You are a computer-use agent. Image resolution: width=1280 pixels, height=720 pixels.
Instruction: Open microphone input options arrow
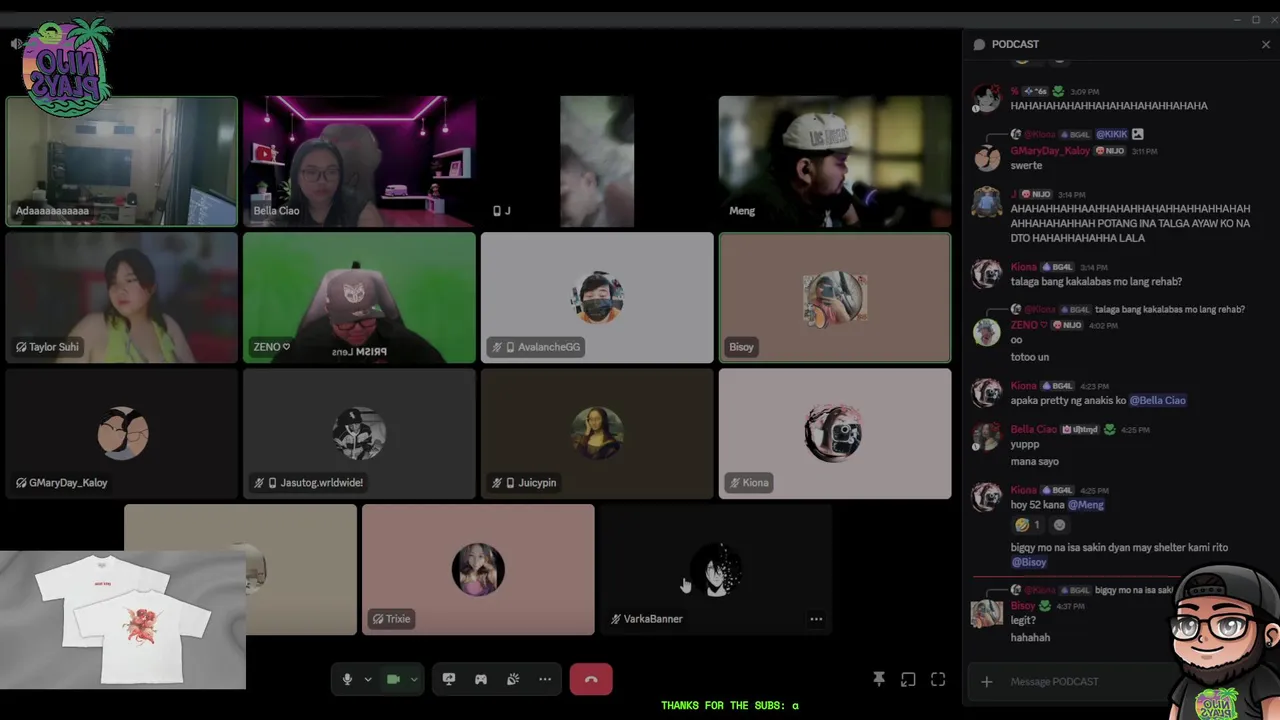tap(368, 680)
